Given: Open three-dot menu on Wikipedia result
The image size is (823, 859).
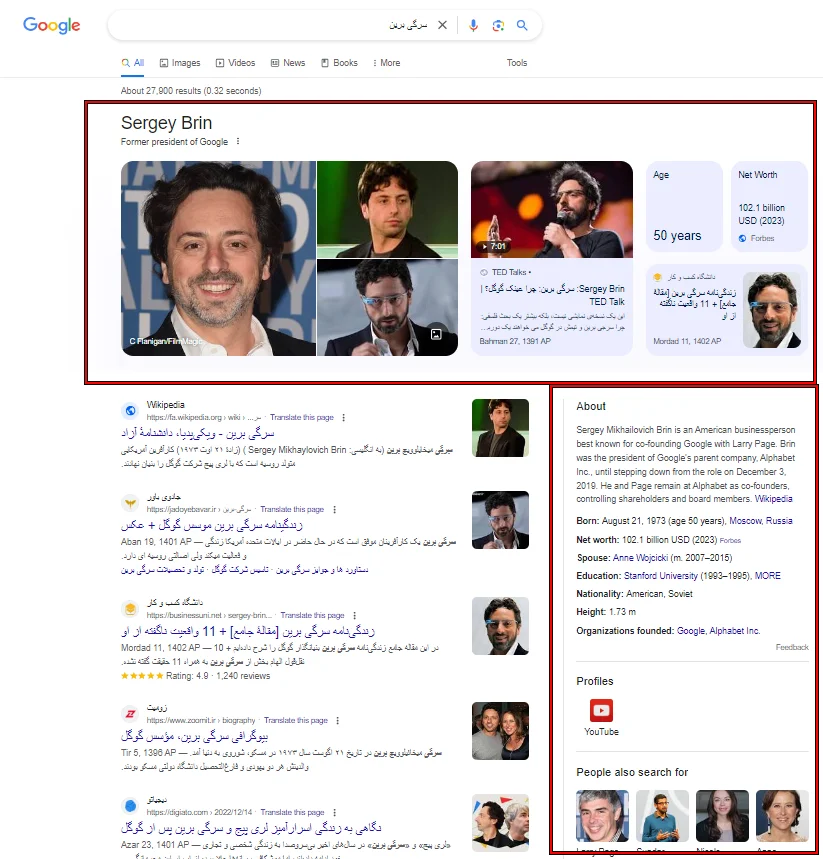Looking at the screenshot, I should (344, 417).
